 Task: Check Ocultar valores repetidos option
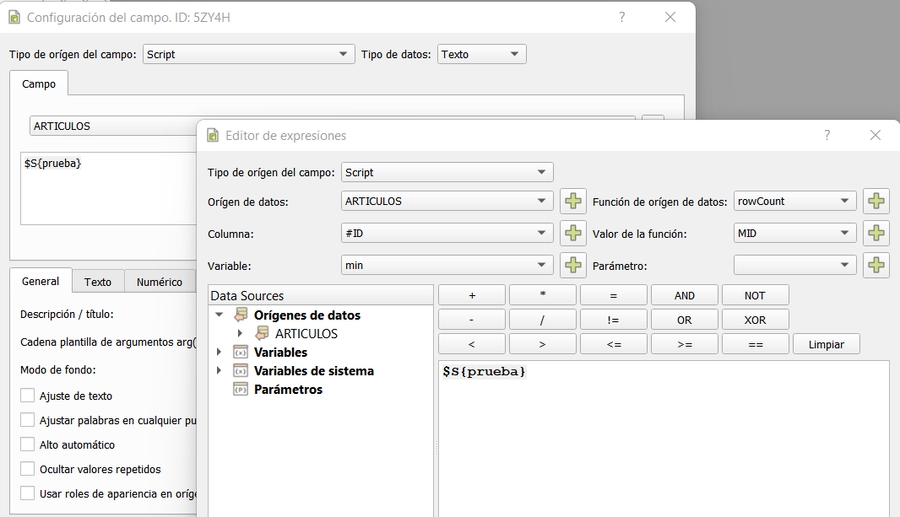tap(28, 469)
